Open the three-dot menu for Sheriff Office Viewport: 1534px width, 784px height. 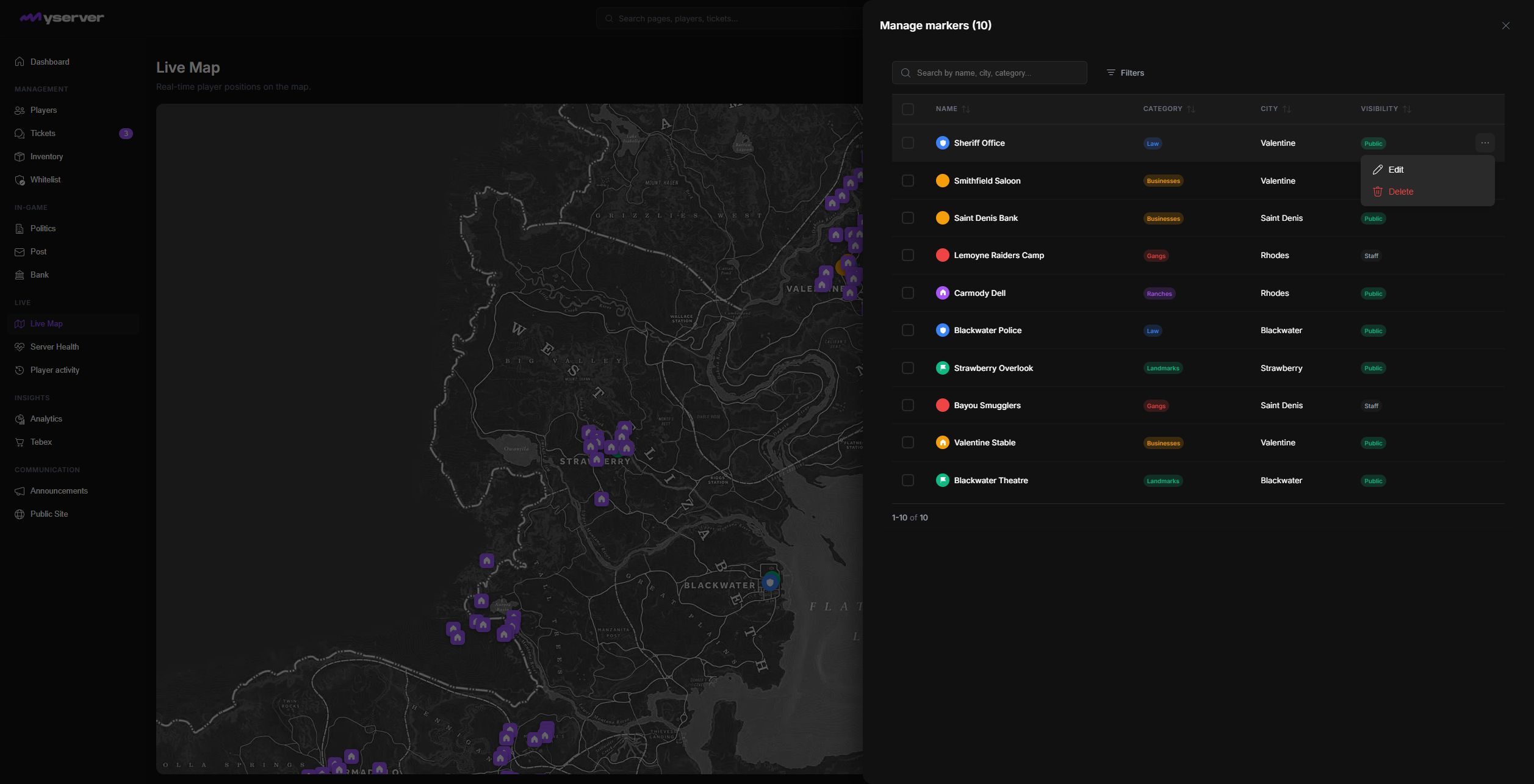pos(1485,143)
